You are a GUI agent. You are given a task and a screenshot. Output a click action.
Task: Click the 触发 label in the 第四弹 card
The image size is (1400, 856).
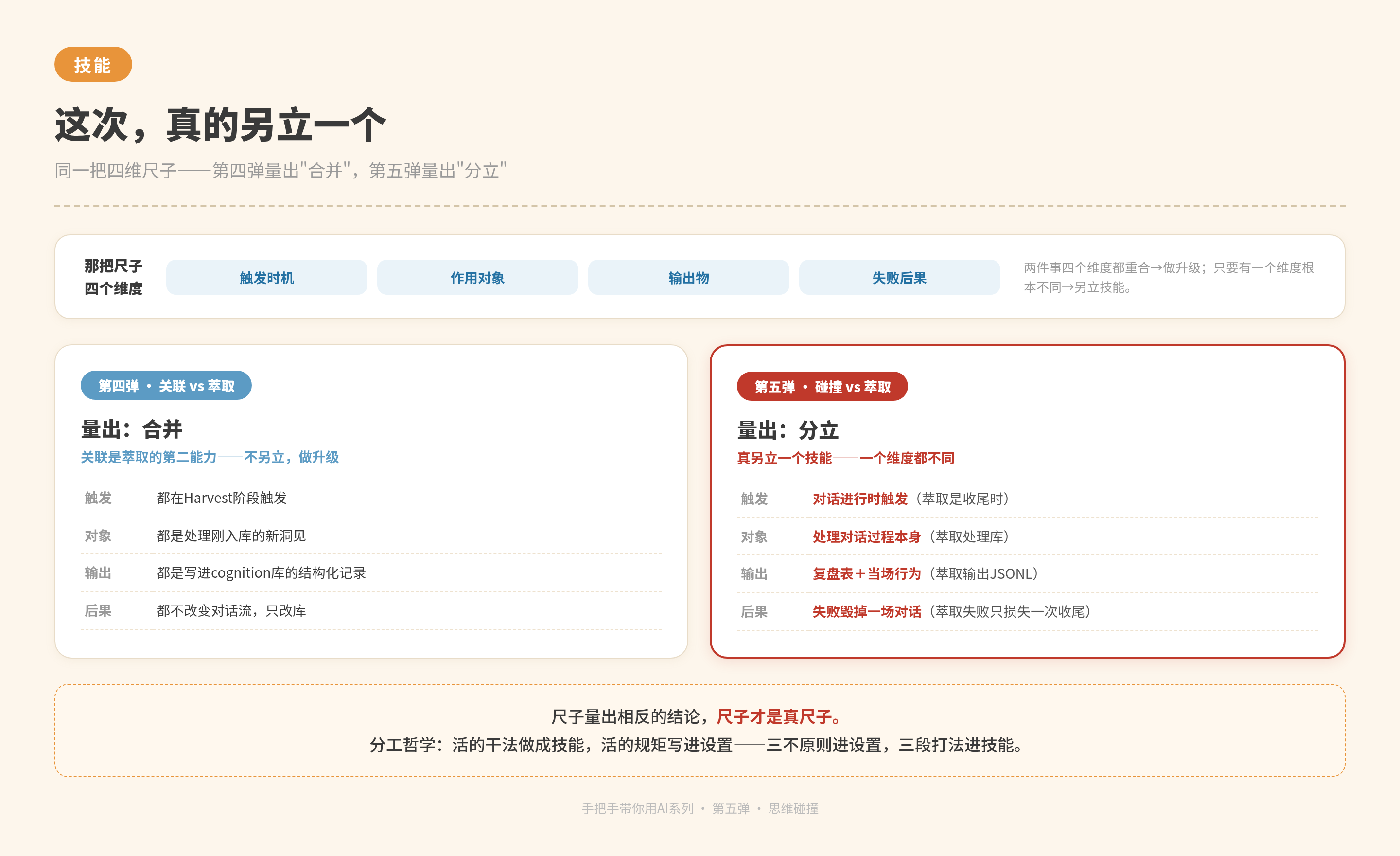[x=98, y=498]
